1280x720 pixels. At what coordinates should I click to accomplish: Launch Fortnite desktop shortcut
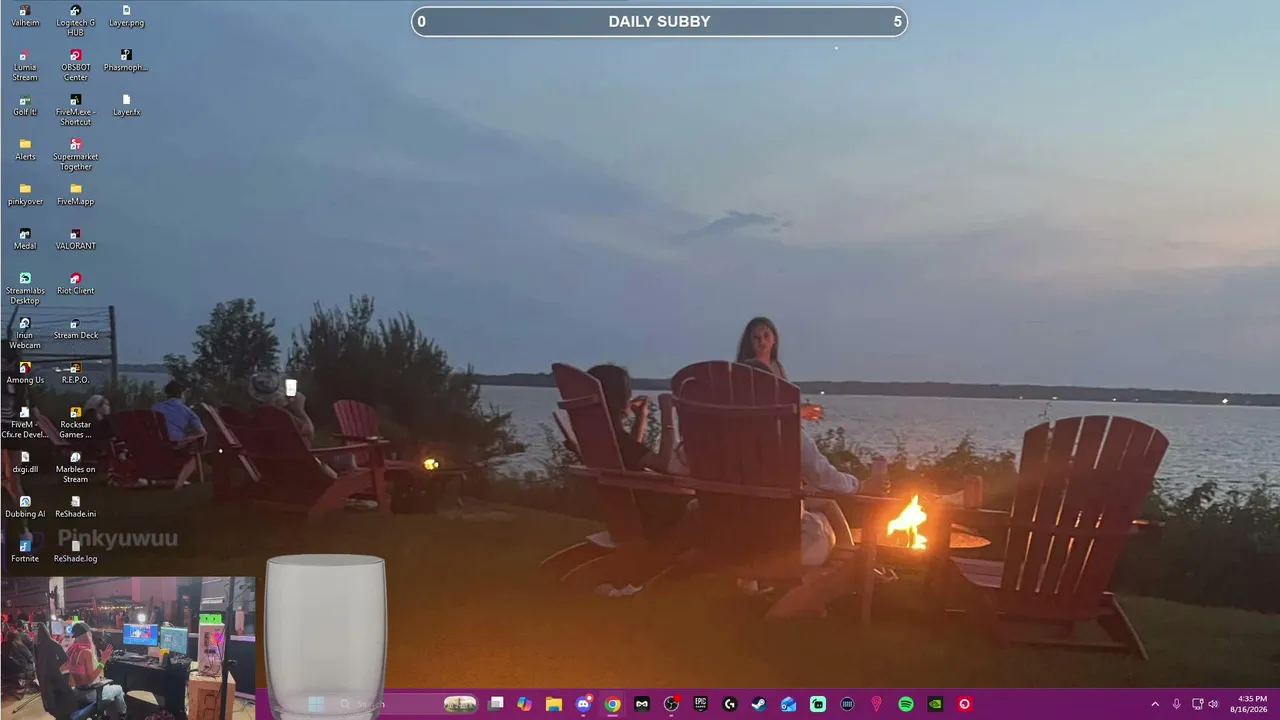[25, 552]
